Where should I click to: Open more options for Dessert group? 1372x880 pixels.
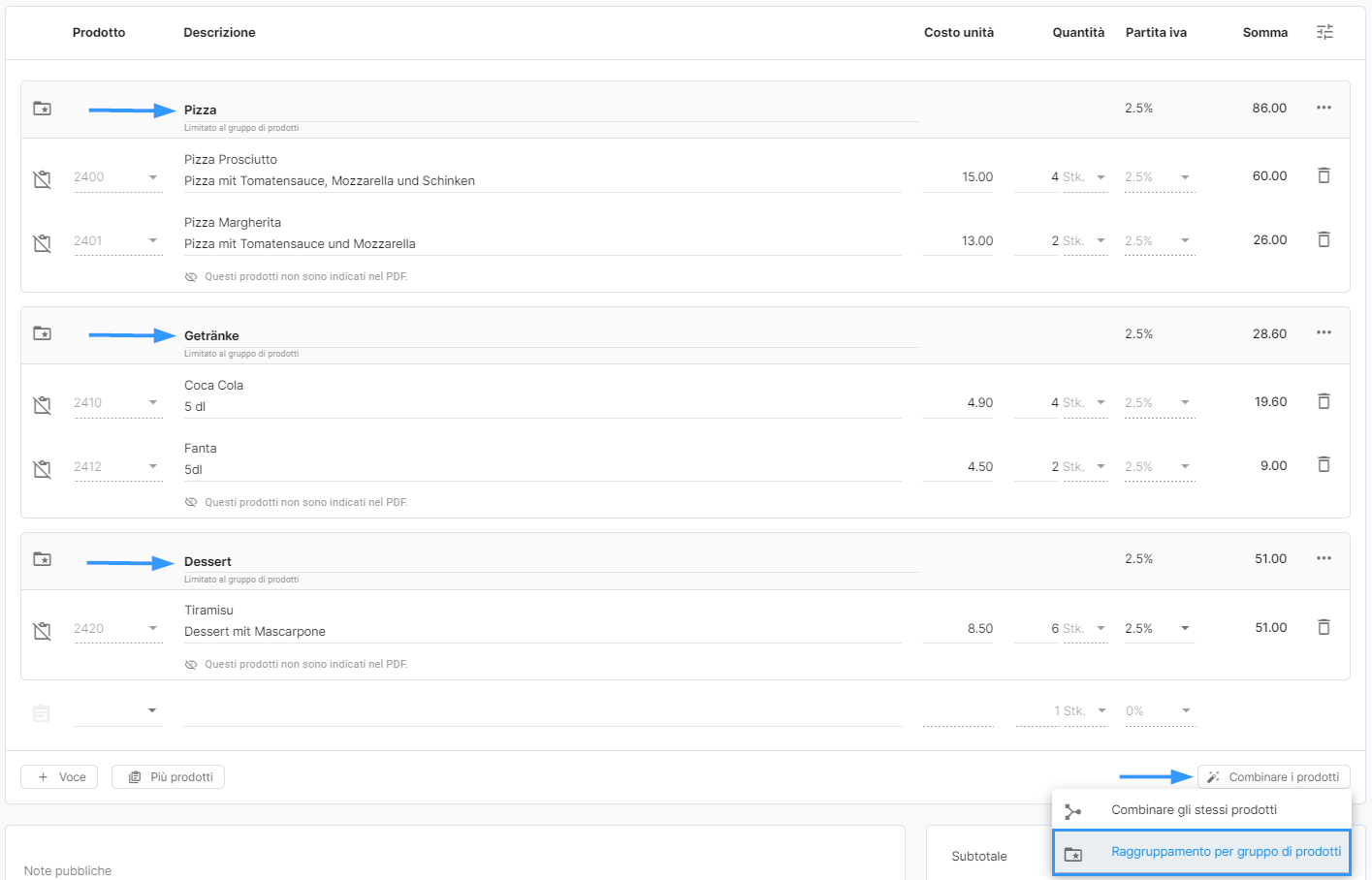[1324, 558]
